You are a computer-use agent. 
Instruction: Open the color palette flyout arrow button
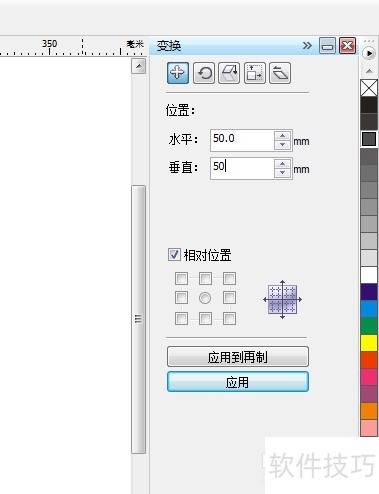tap(369, 53)
